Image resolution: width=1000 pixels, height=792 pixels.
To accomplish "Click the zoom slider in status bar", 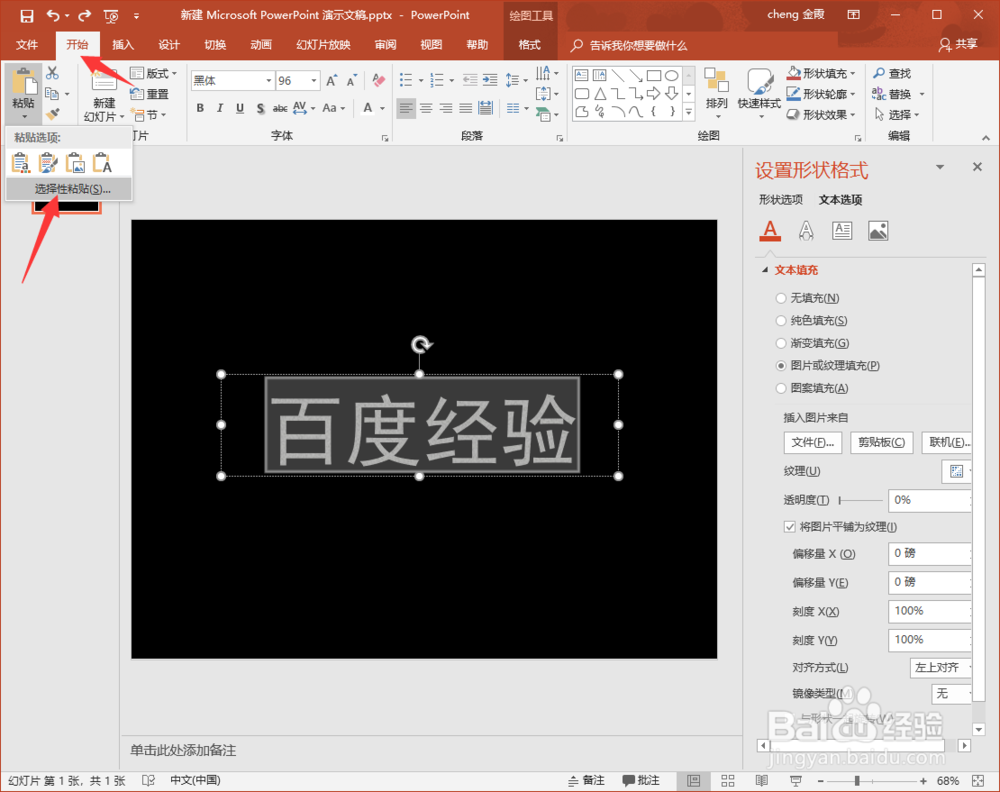I will (871, 781).
